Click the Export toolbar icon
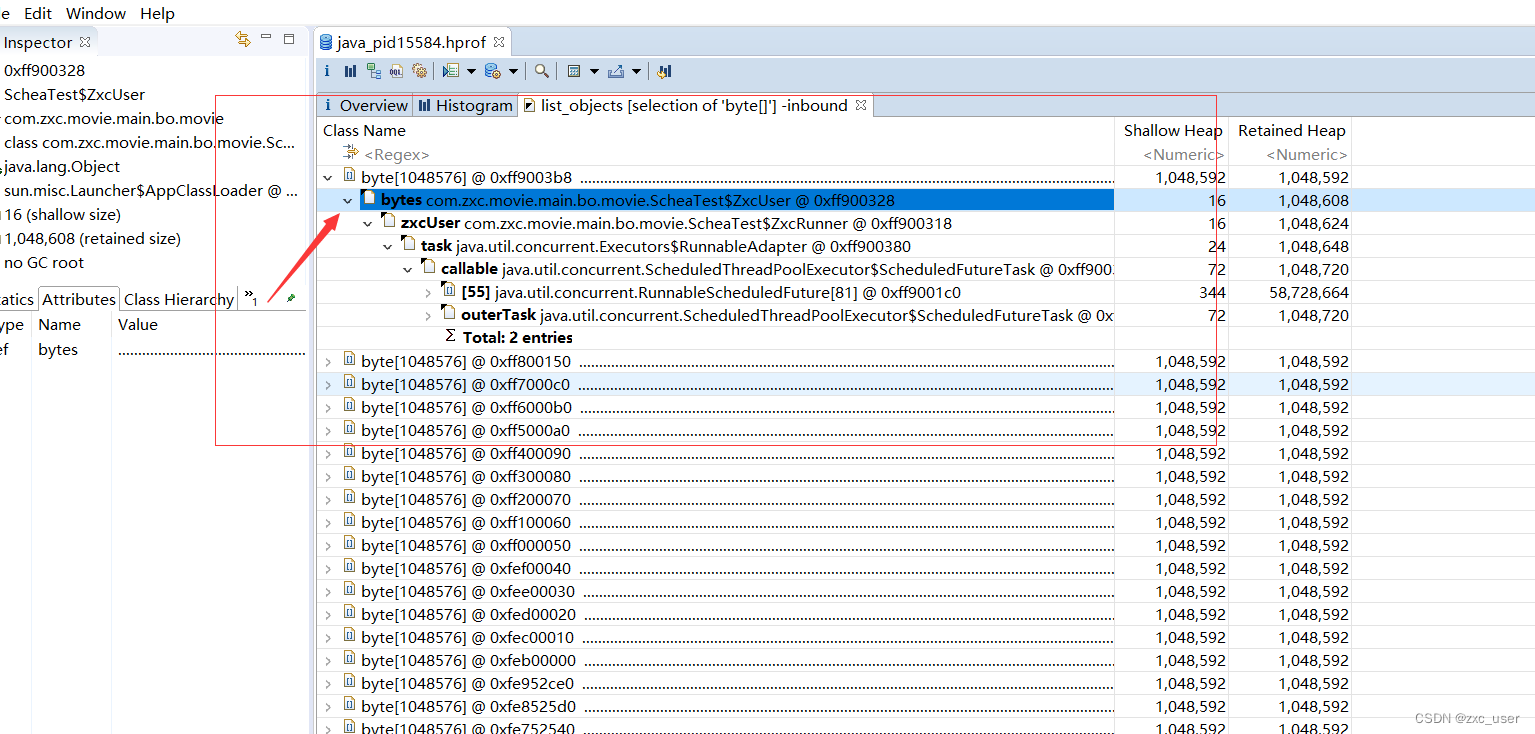This screenshot has height=734, width=1535. (616, 71)
